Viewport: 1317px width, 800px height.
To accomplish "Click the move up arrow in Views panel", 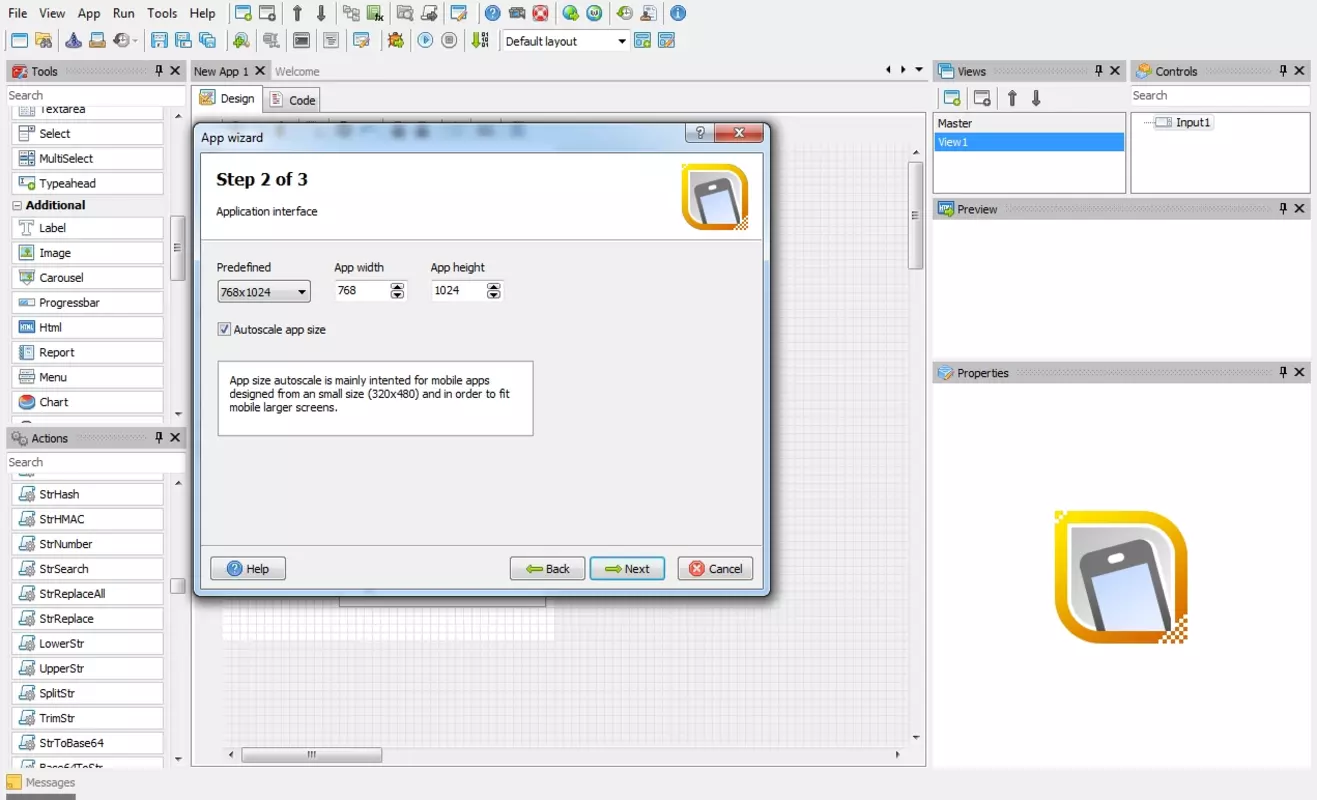I will 1012,98.
